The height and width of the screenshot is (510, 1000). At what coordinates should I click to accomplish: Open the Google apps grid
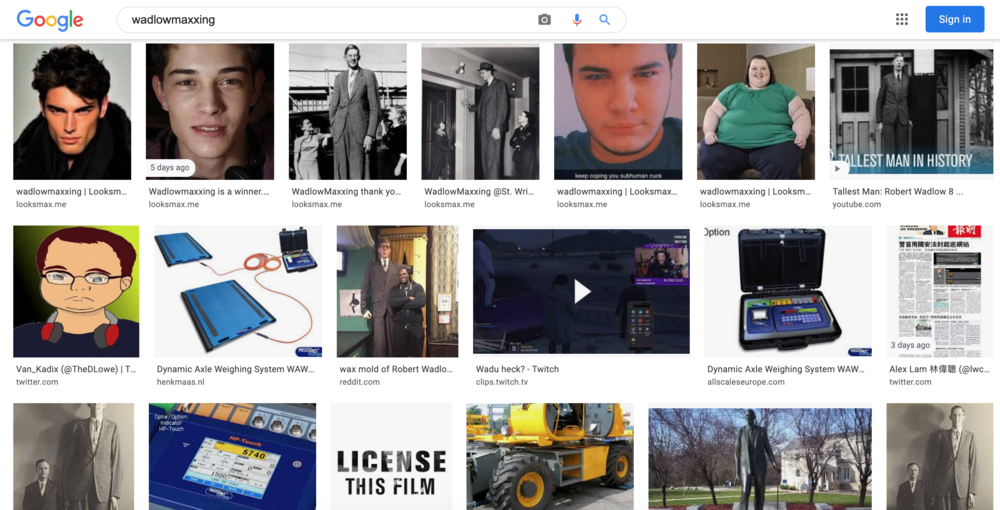coord(902,19)
